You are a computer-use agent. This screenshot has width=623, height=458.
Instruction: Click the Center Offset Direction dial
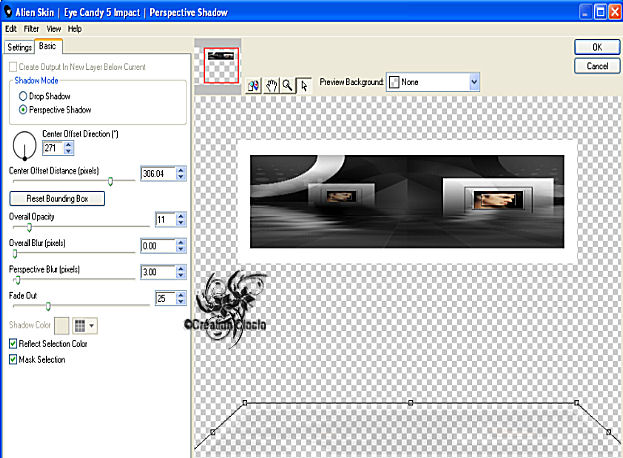23,148
